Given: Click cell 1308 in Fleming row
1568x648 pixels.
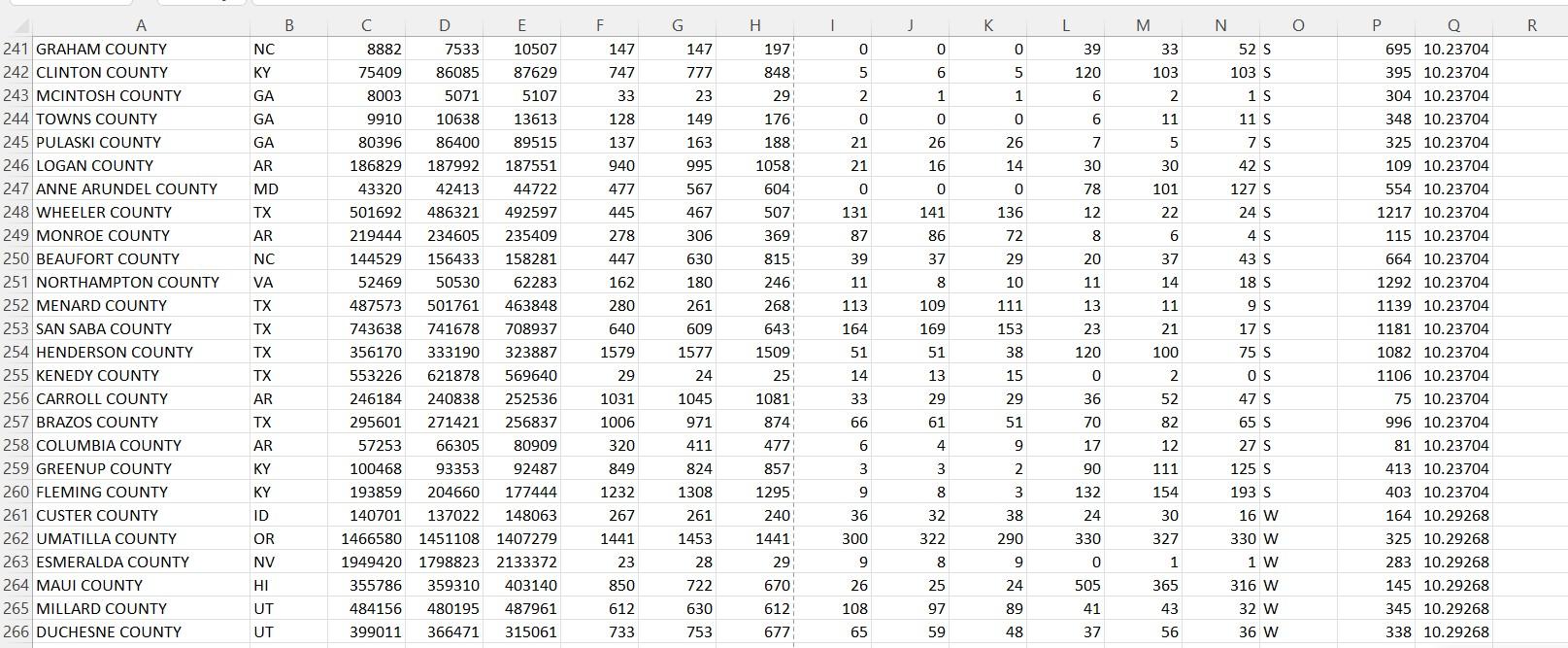Looking at the screenshot, I should pos(677,492).
